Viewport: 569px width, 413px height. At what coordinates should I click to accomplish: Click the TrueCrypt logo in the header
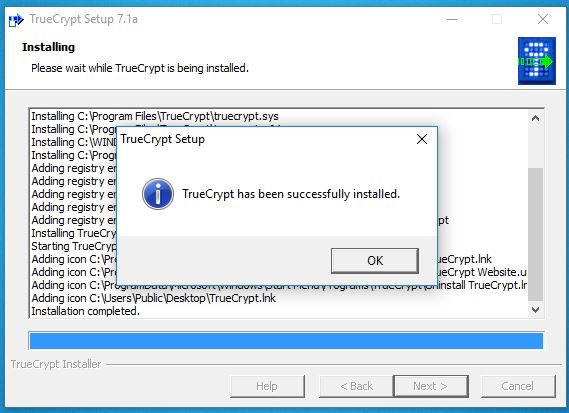point(537,61)
